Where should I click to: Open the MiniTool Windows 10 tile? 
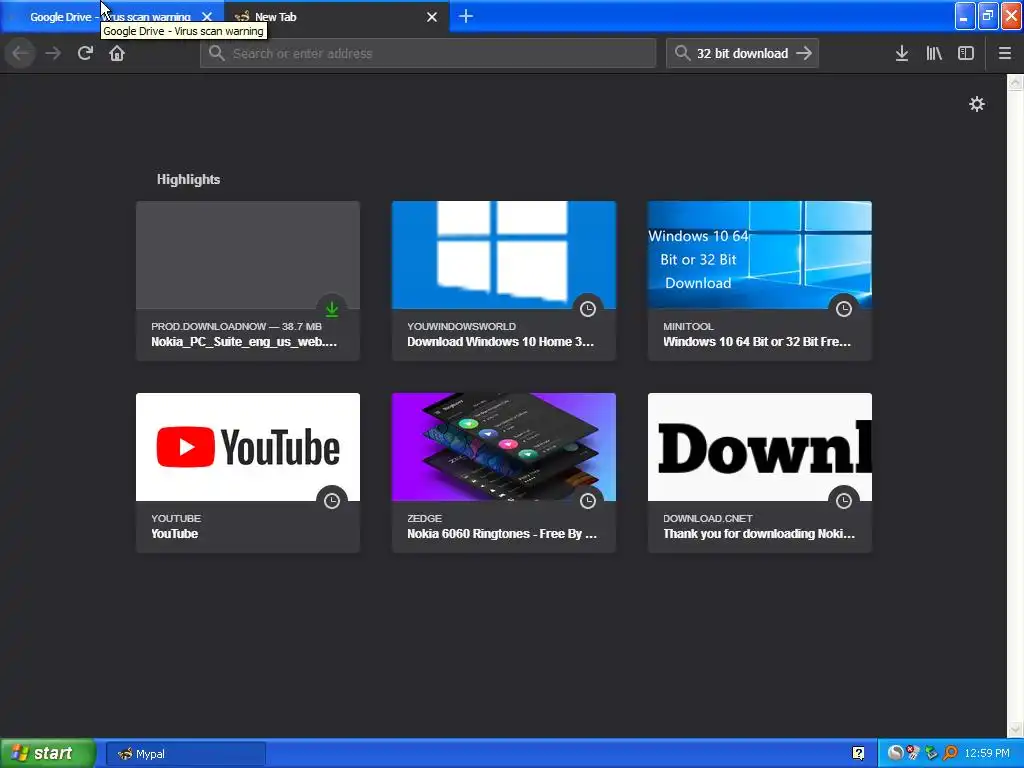(760, 281)
